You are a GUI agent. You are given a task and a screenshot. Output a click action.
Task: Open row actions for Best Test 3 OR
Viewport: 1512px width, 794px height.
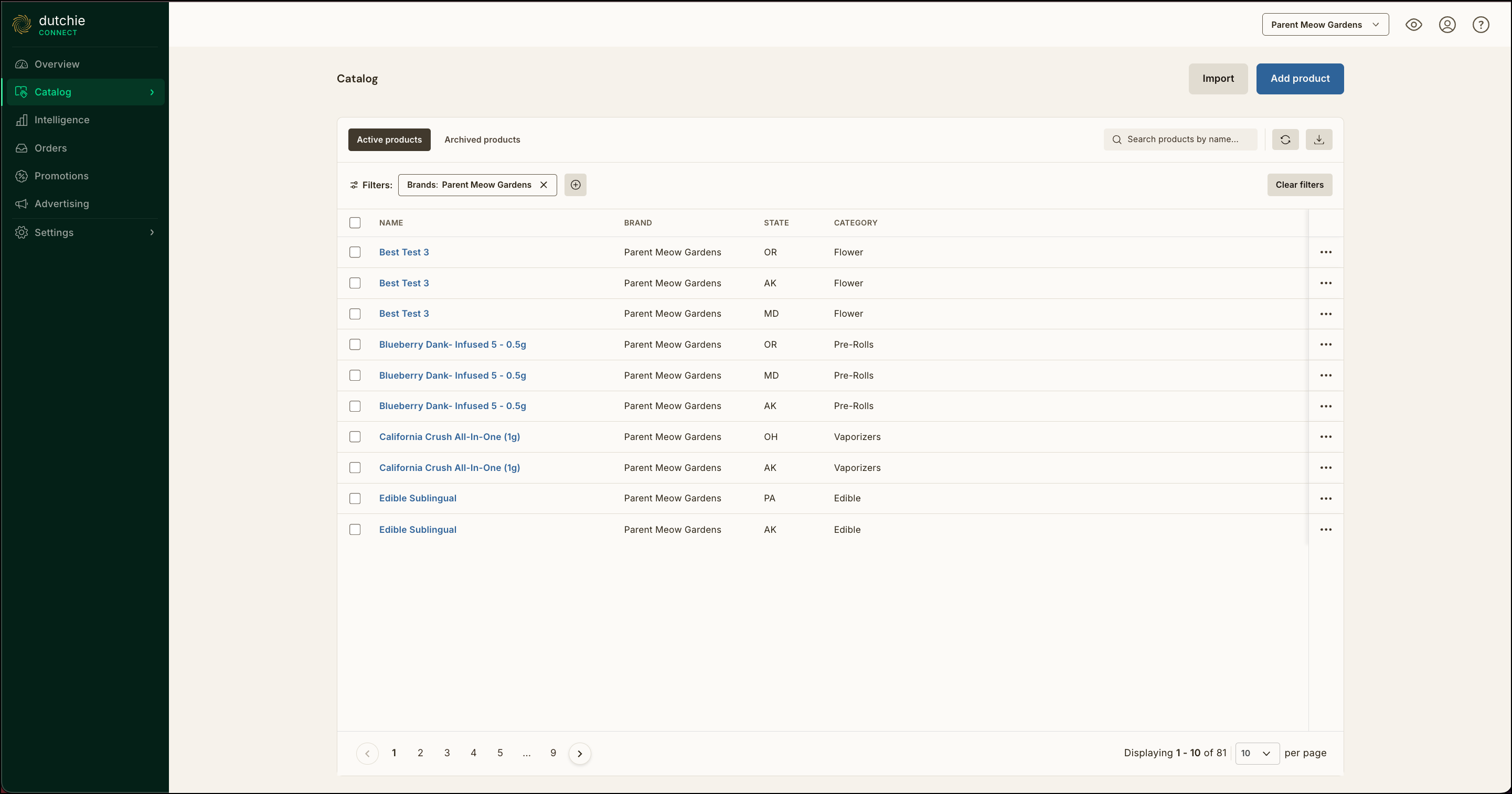[x=1326, y=252]
